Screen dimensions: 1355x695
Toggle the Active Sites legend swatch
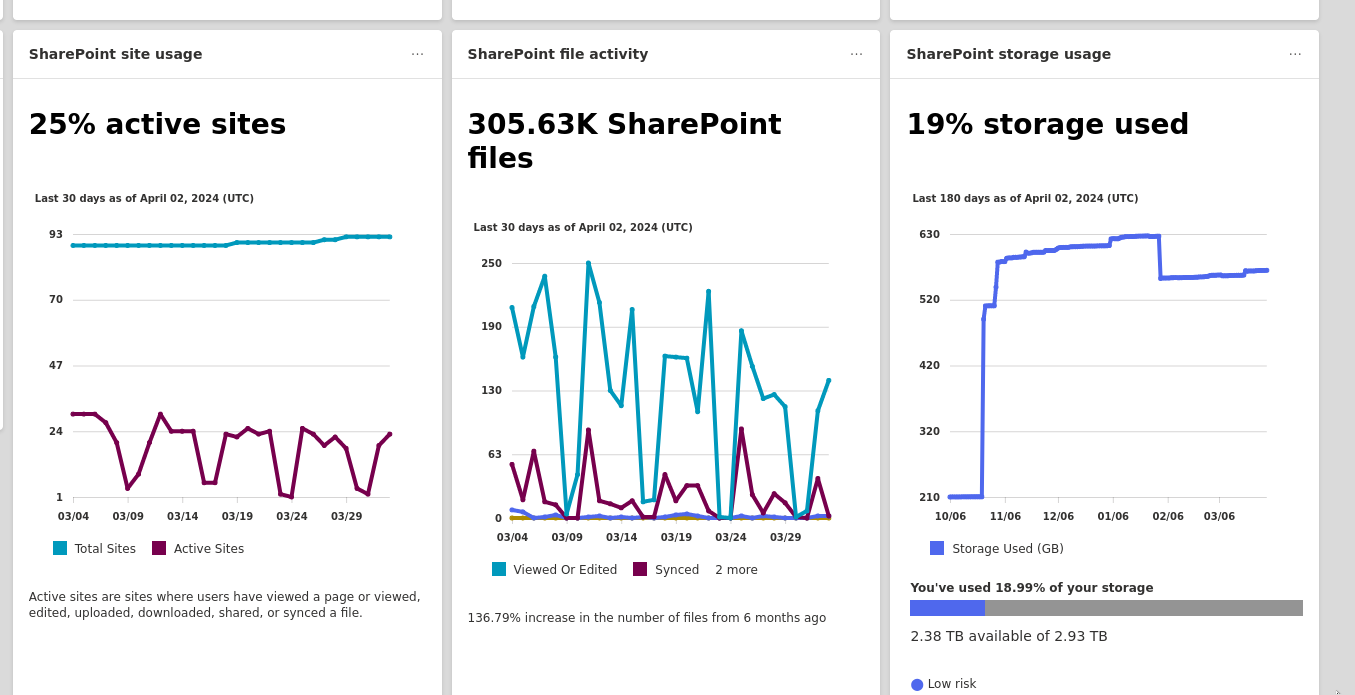[159, 548]
